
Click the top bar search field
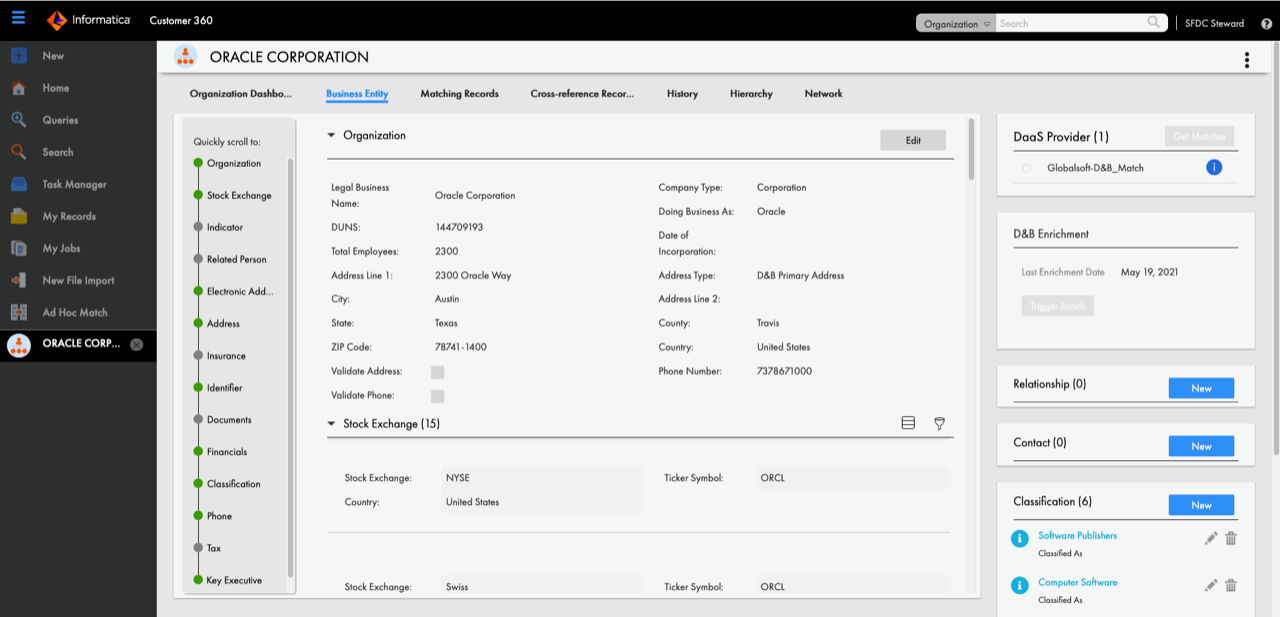(1072, 23)
